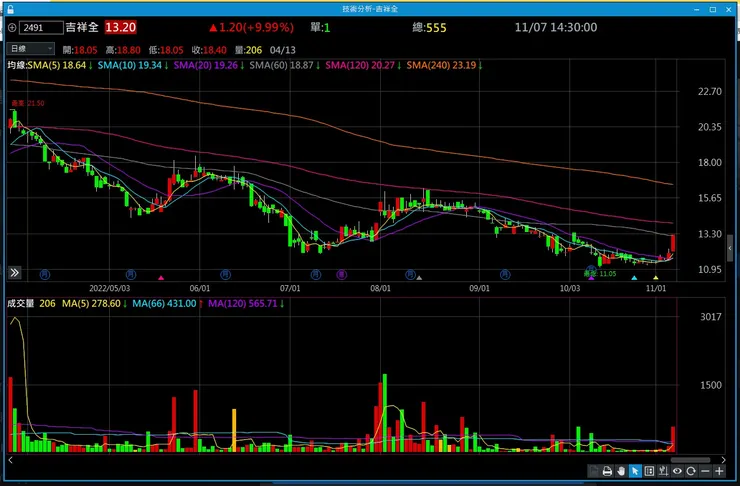Toggle the eye visibility icon
Screen dimensions: 740x486
tap(677, 471)
